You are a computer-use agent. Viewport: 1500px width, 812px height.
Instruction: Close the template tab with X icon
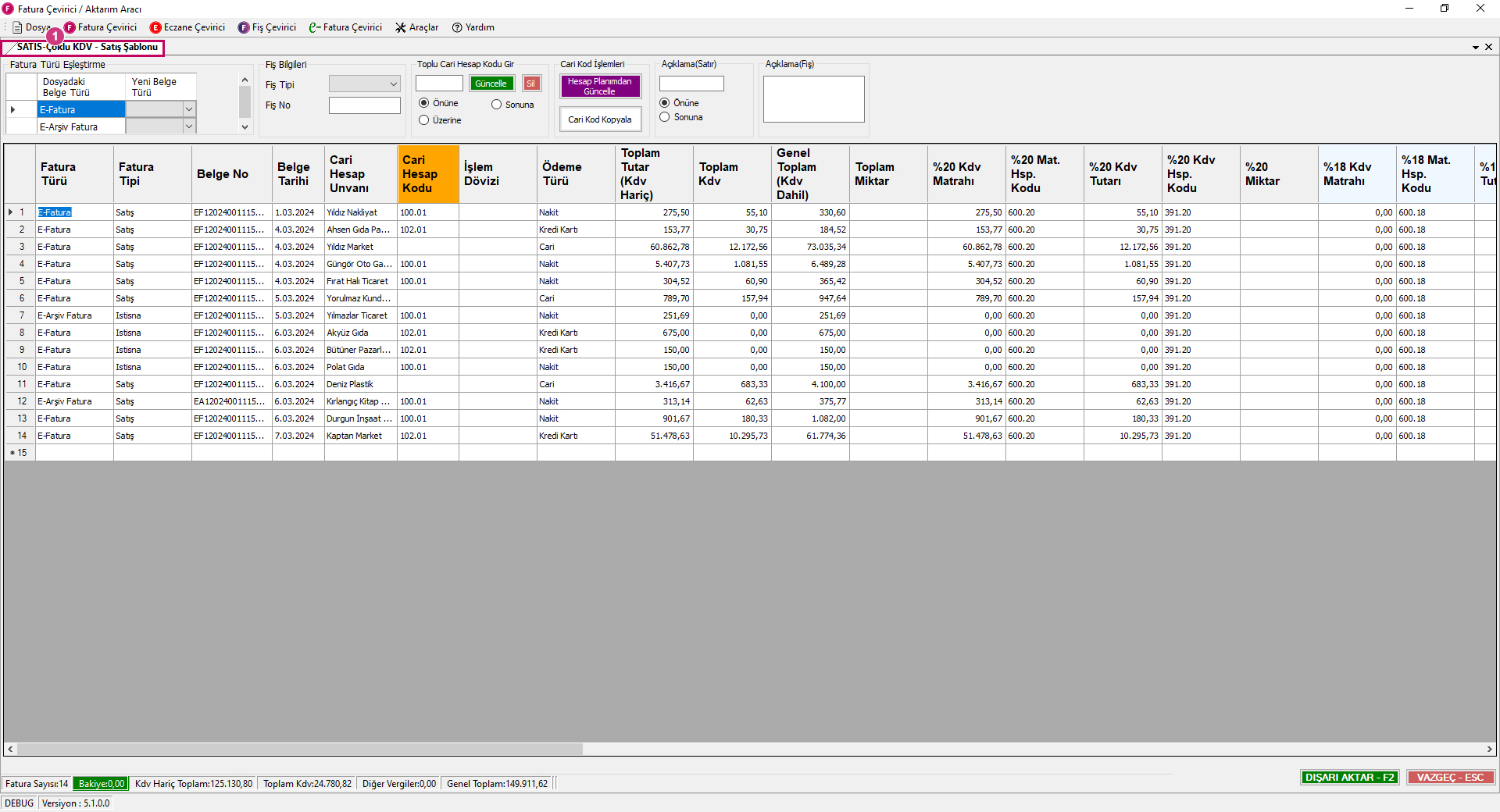1488,47
